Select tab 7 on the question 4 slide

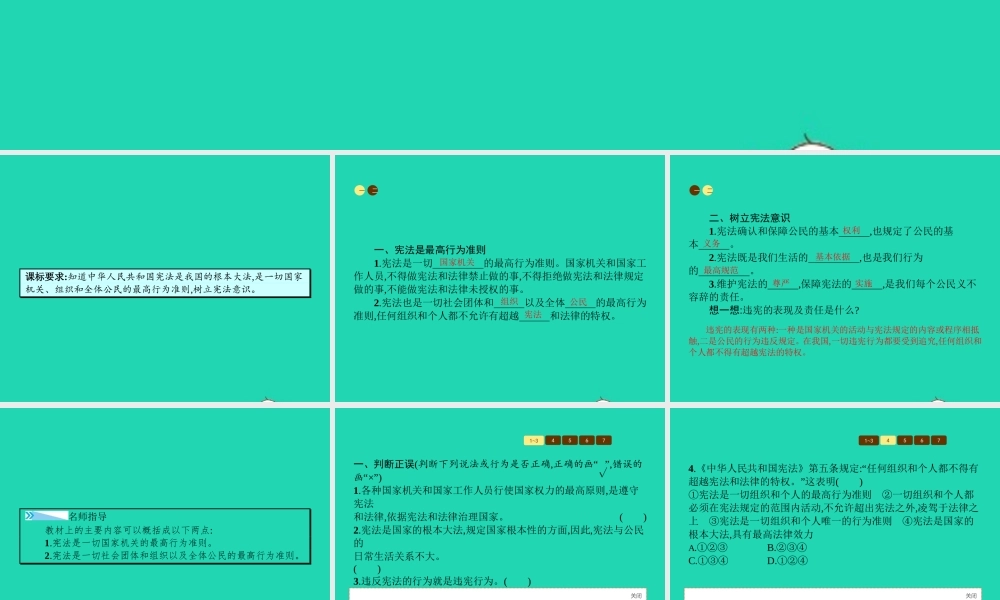coord(939,440)
